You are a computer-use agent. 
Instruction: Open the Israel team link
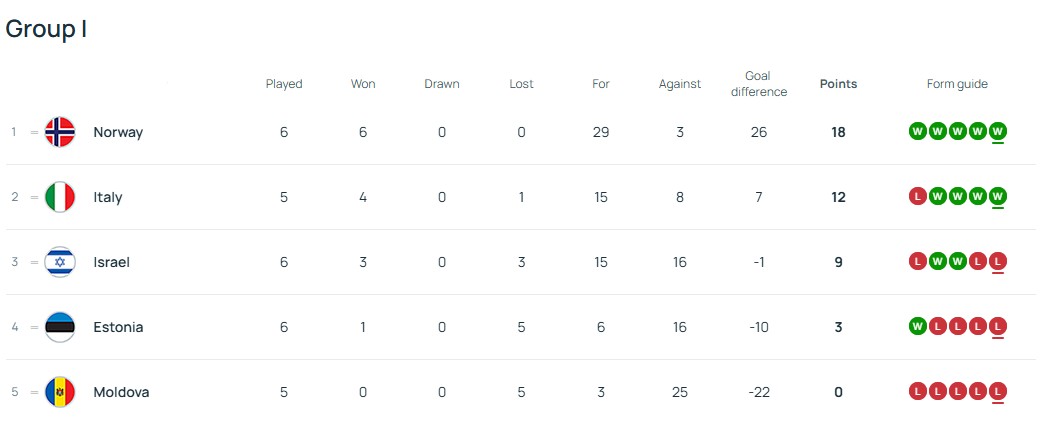click(111, 262)
